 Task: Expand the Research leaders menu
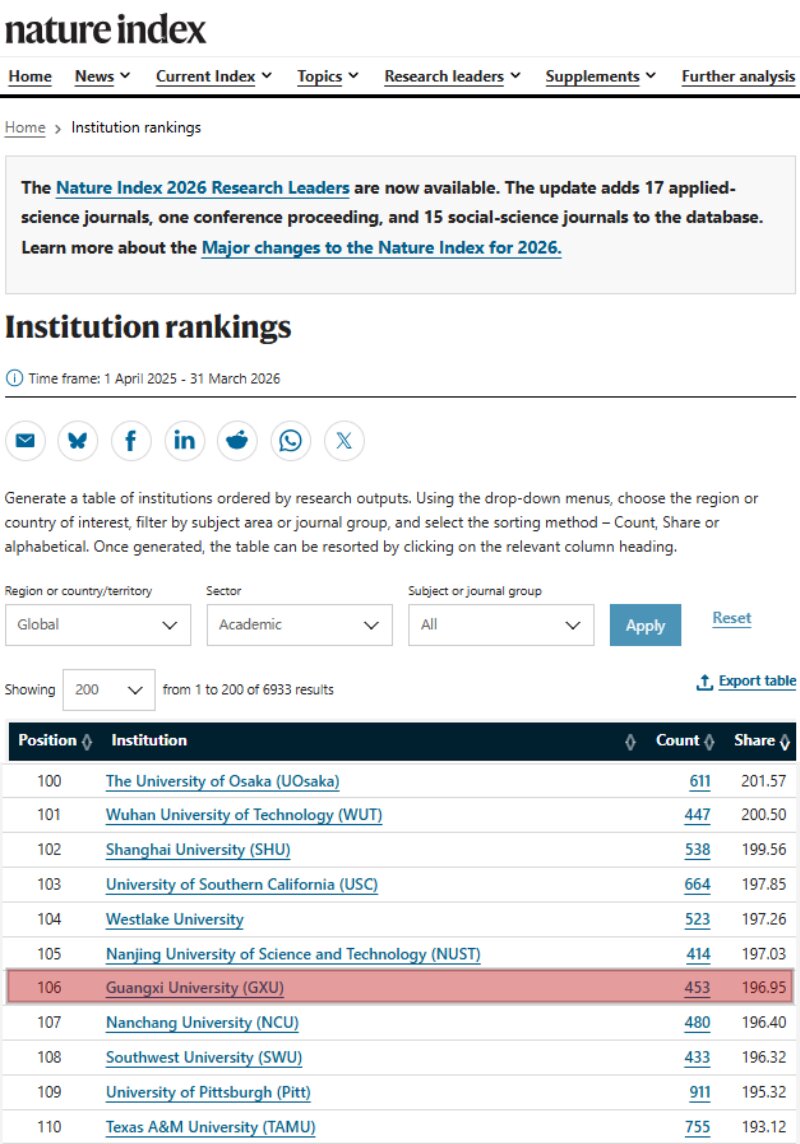(x=452, y=76)
